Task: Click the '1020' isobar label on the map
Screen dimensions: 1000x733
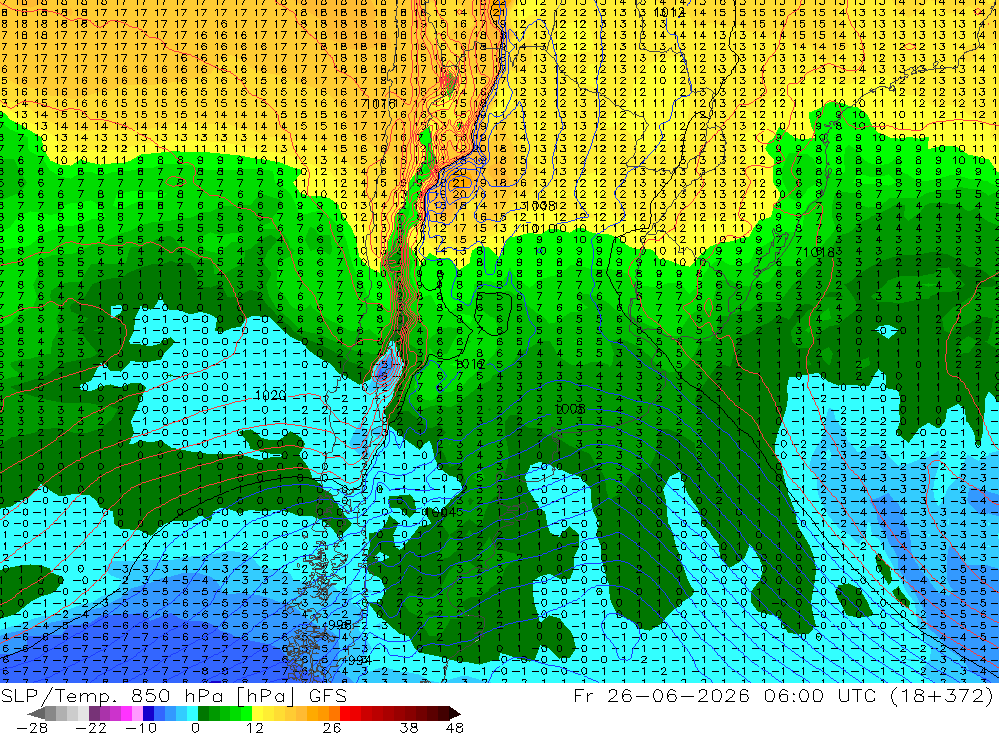Action: [270, 396]
